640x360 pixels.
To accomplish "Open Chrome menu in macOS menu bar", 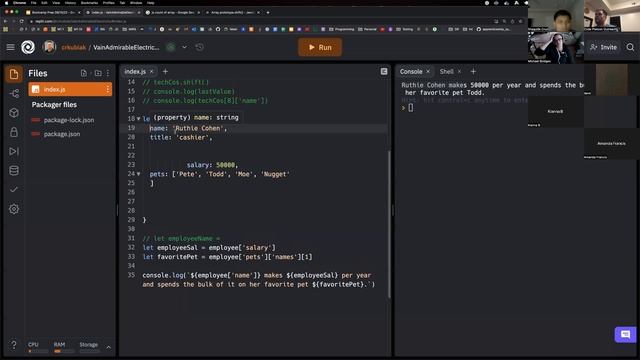I will (19, 3).
